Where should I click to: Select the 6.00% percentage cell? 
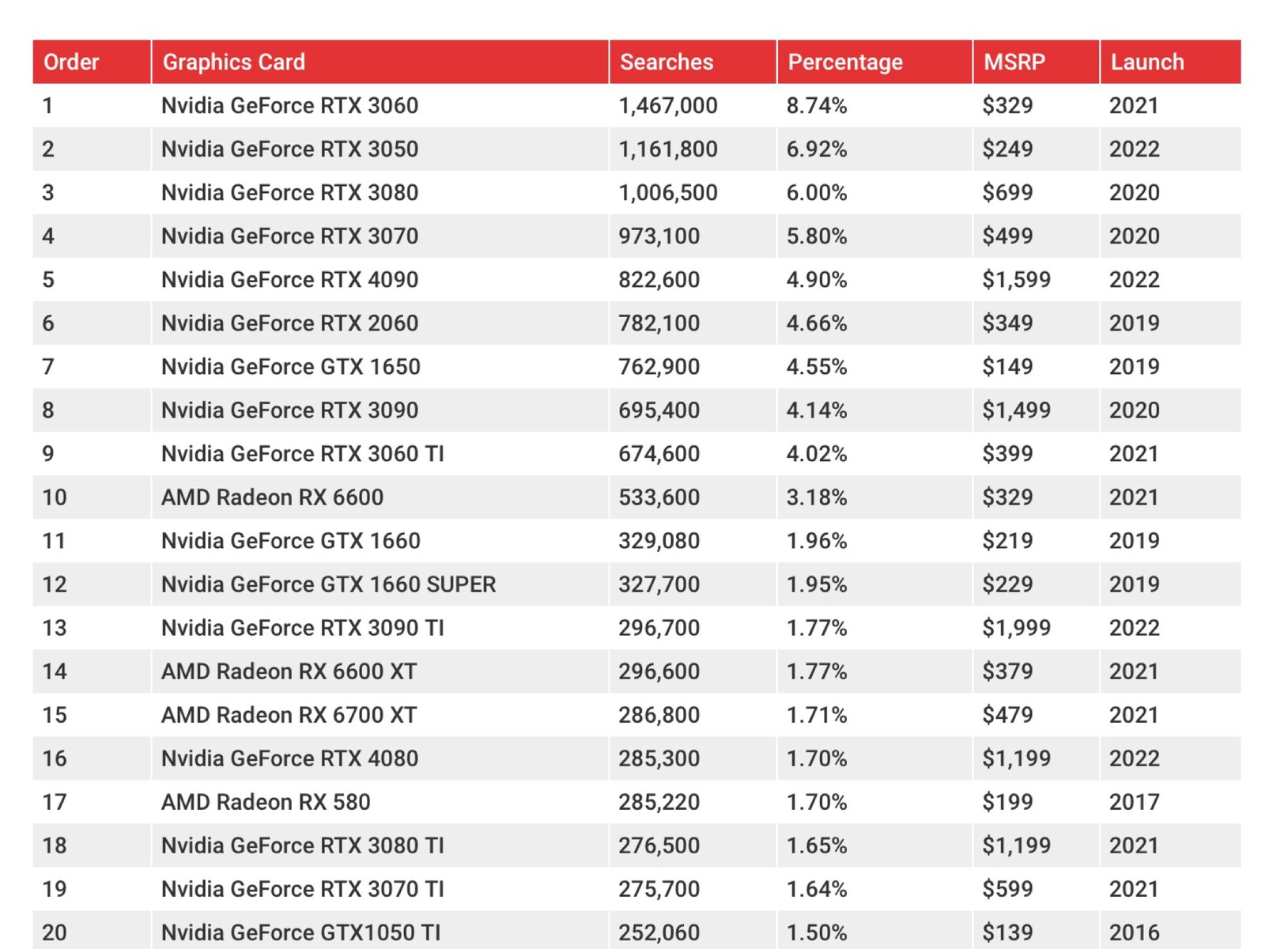click(816, 192)
